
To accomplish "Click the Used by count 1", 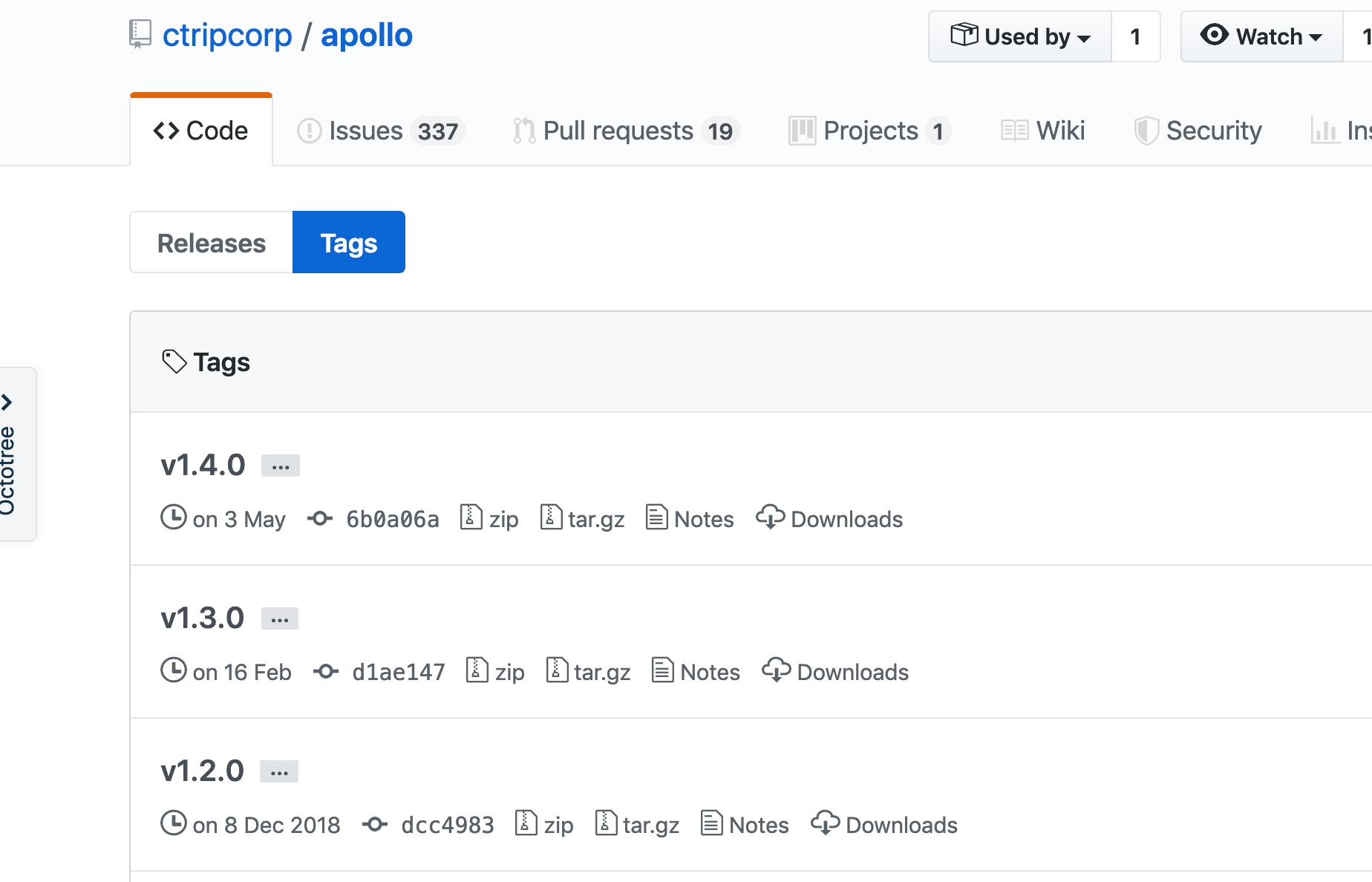I will (x=1135, y=36).
